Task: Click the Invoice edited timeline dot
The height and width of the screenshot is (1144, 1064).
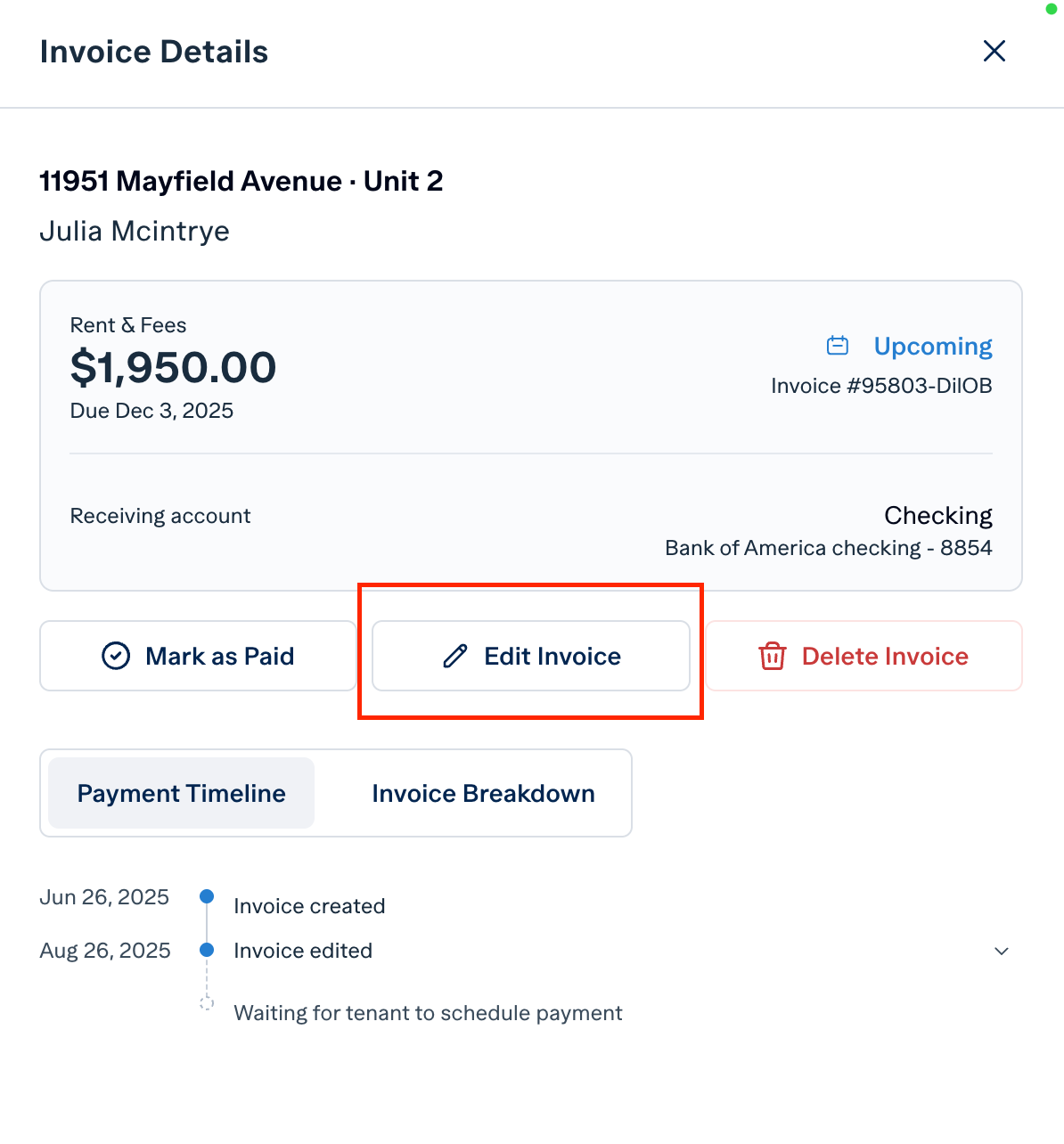Action: tap(207, 950)
